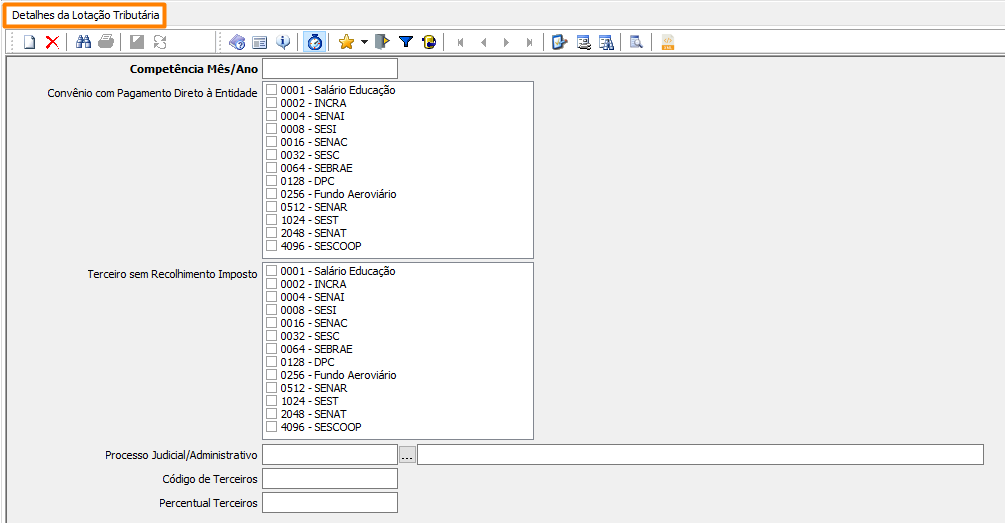
Task: Expand the dropdown arrow beside the star
Action: coord(364,42)
